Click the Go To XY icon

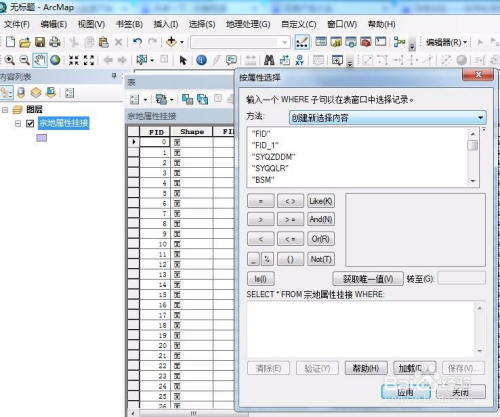299,60
